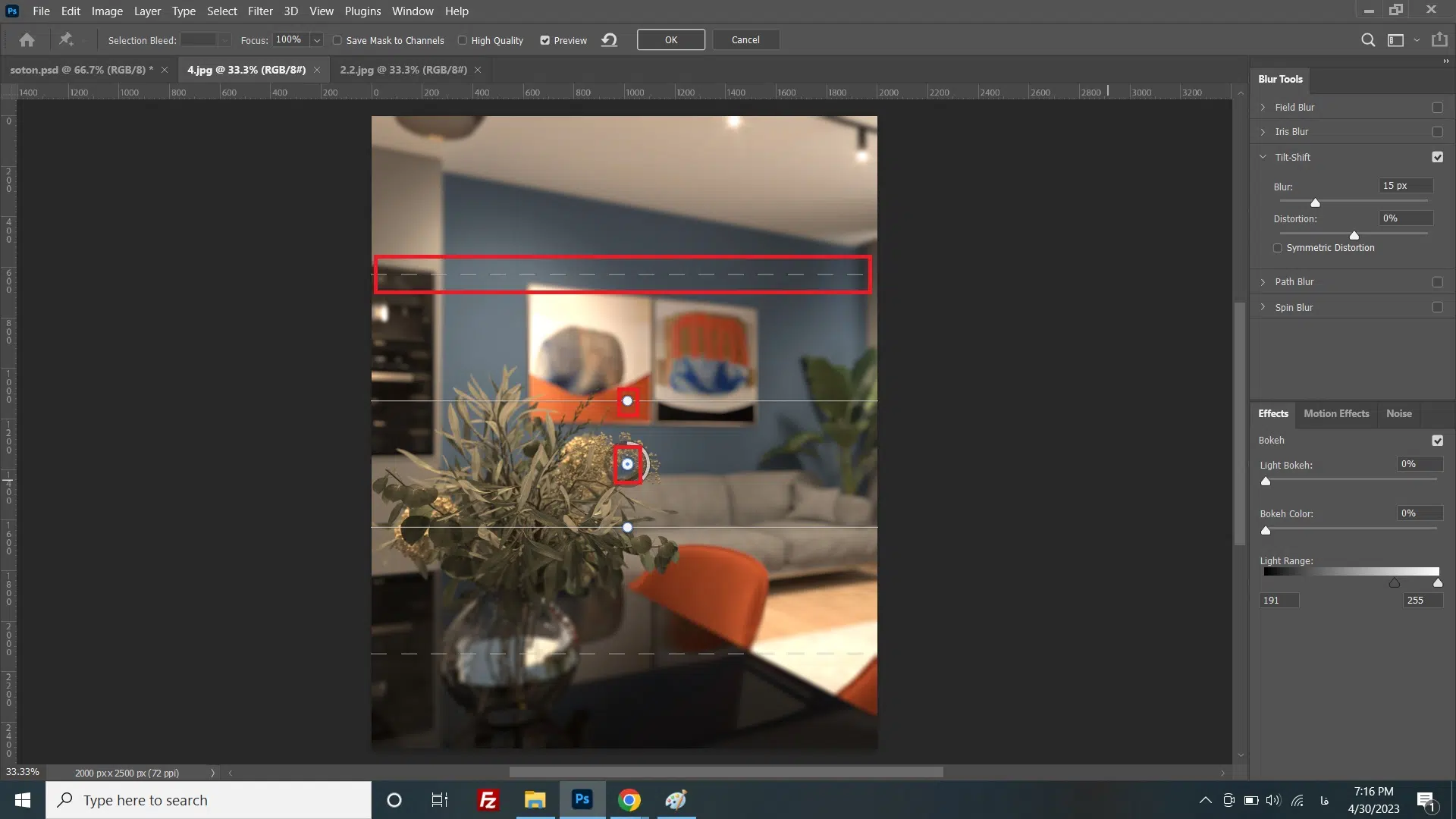Click the reset blur pins icon
This screenshot has height=819, width=1456.
609,40
